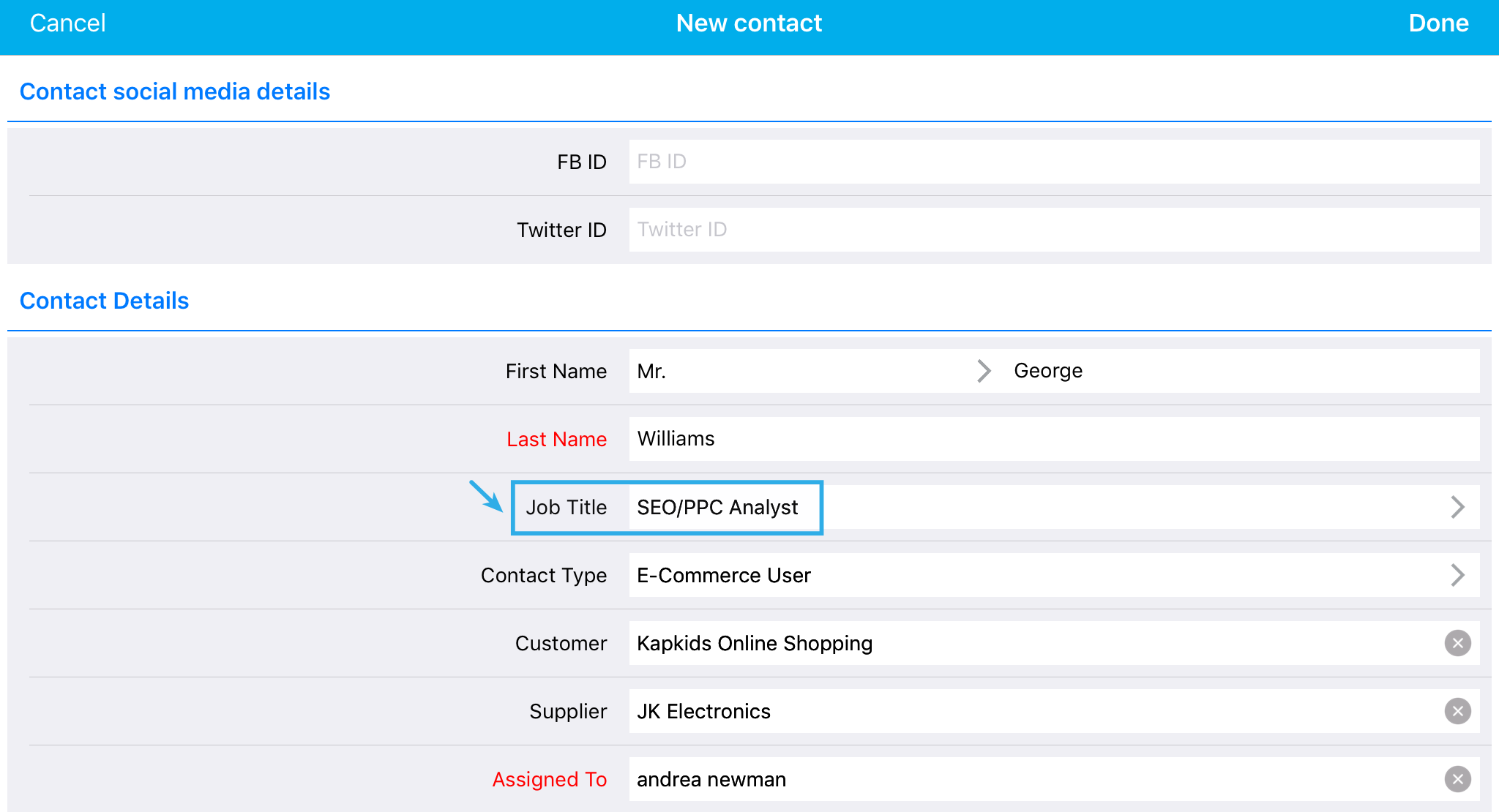This screenshot has width=1499, height=812.
Task: Clear the Customer field with X icon
Action: [x=1457, y=643]
